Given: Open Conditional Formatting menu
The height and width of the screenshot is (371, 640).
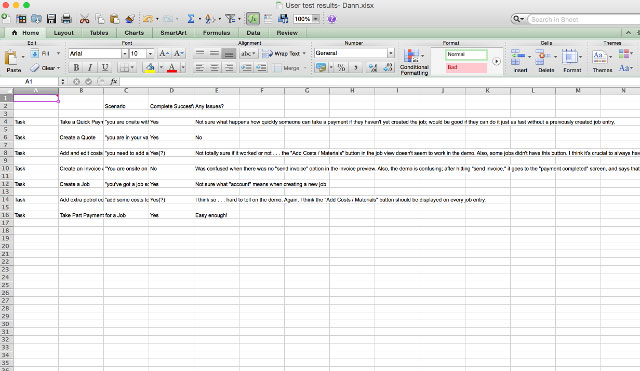Looking at the screenshot, I should pos(414,62).
